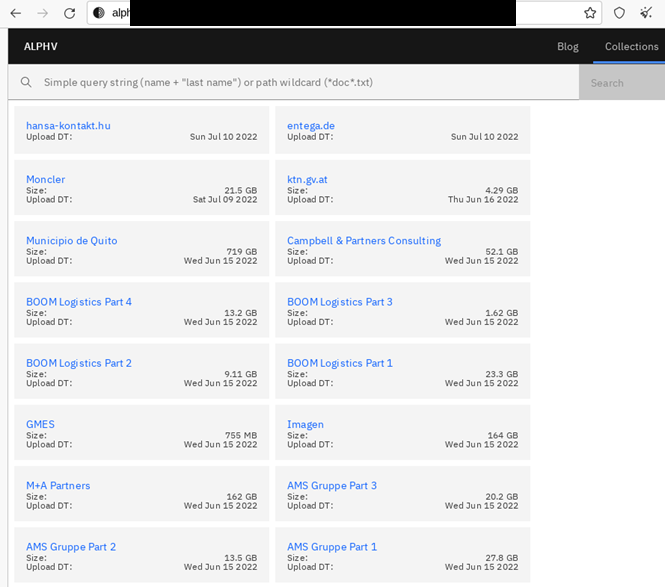Open the BOOM Logistics Part 4 entry
The image size is (665, 587).
point(78,302)
